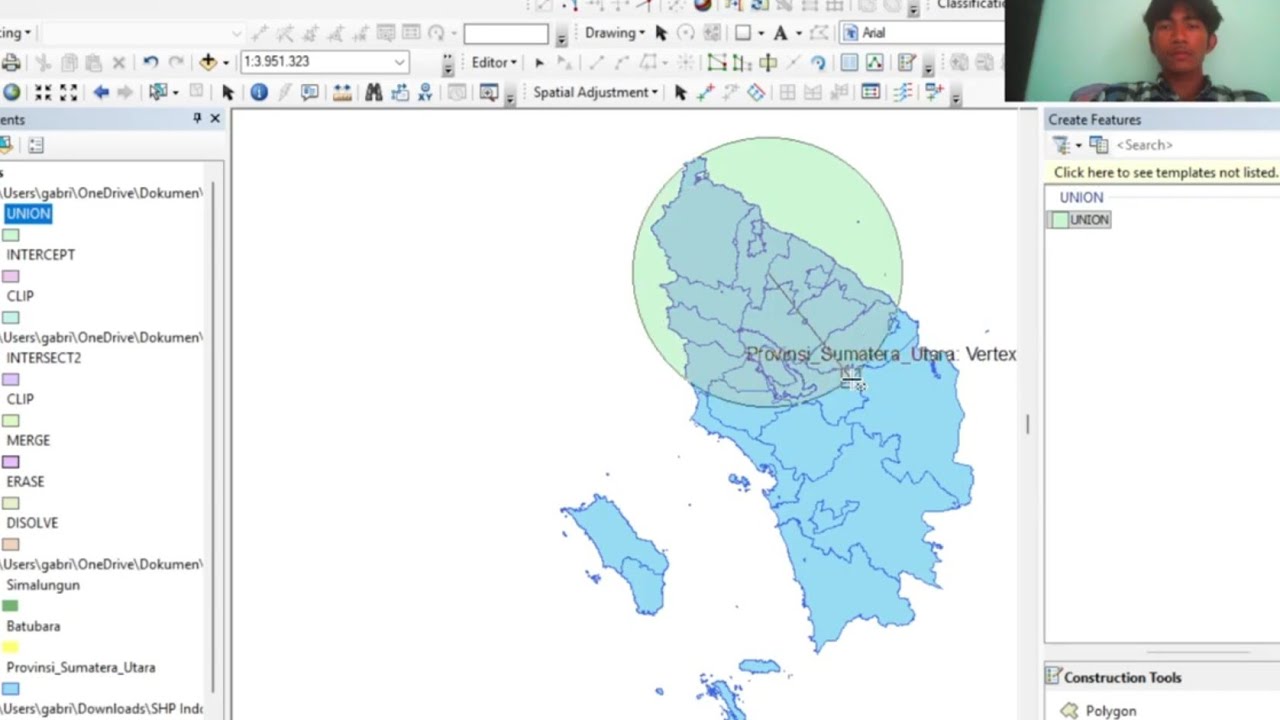Image resolution: width=1280 pixels, height=720 pixels.
Task: Open the Add Data dropdown arrow
Action: [x=225, y=62]
